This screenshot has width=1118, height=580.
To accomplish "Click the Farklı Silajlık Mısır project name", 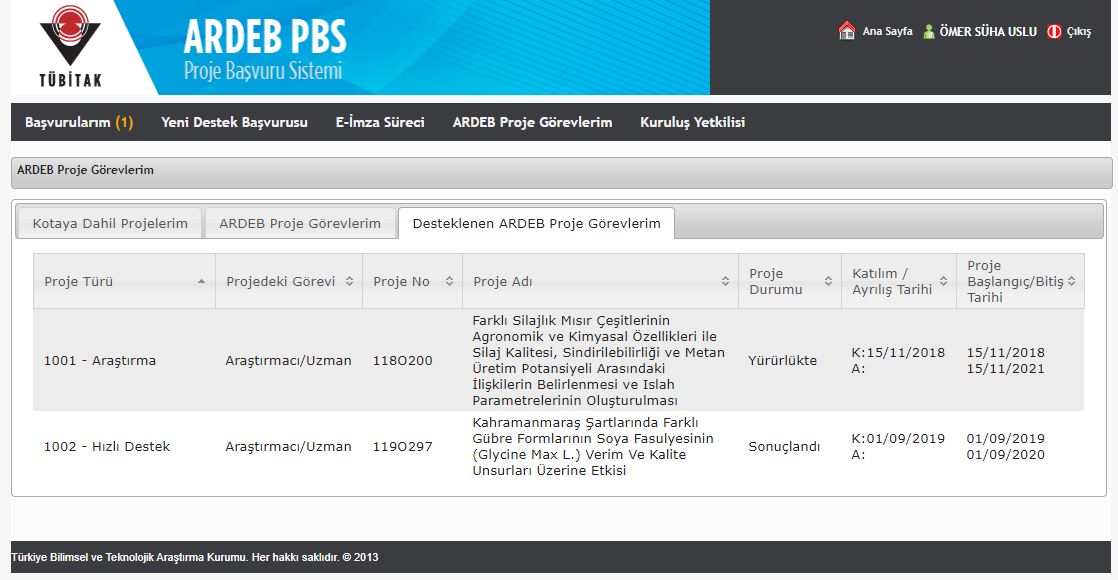I will 598,360.
